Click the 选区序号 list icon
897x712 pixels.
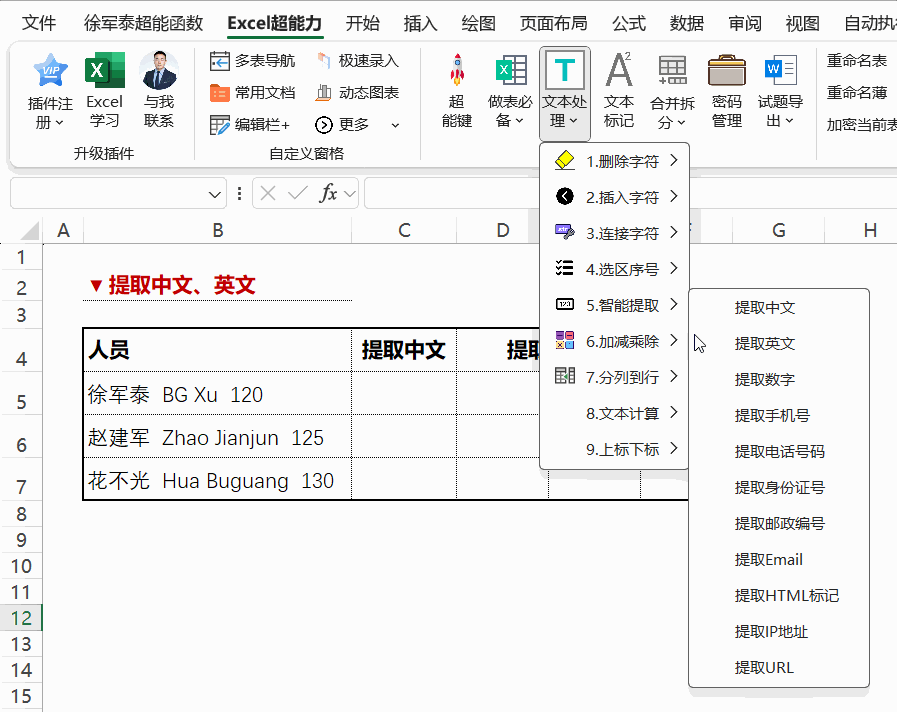point(565,268)
